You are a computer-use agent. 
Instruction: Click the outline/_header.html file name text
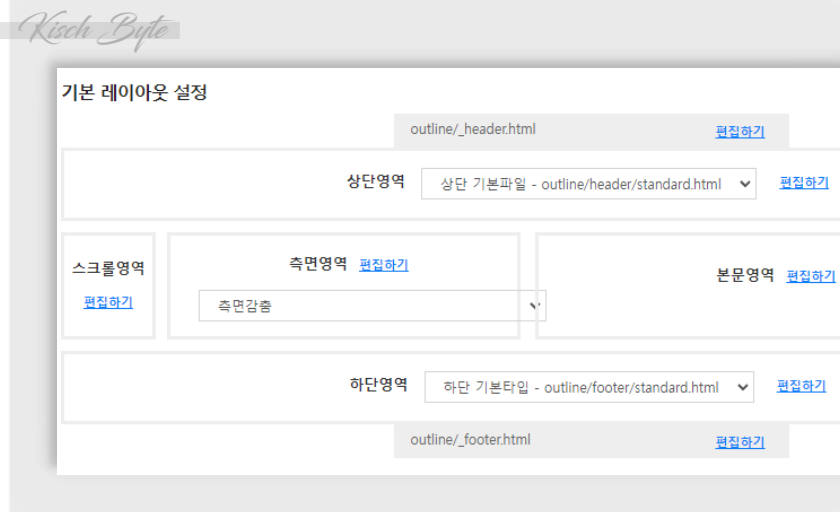click(473, 130)
